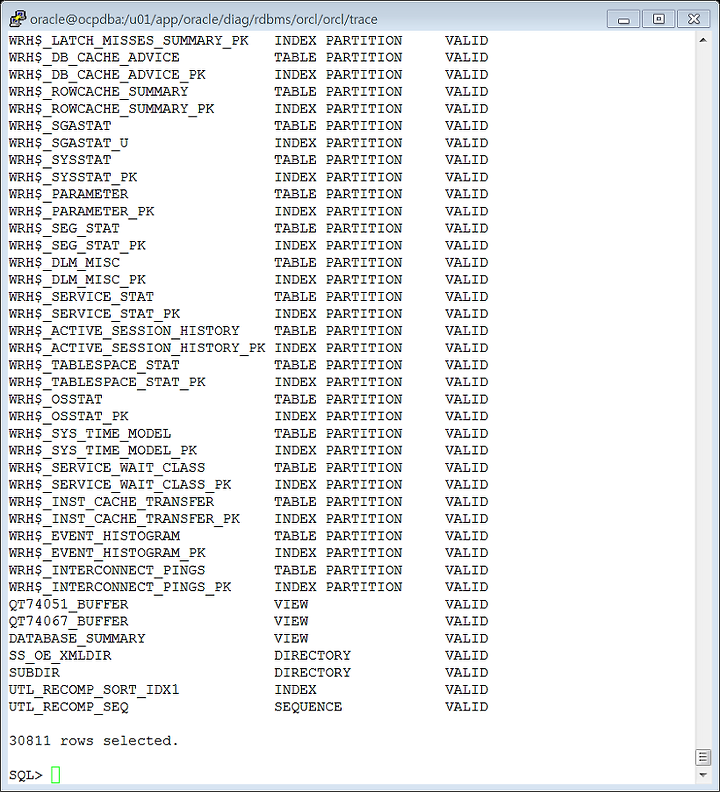This screenshot has width=720, height=792.
Task: Click the scrollbar down arrow
Action: (x=703, y=774)
